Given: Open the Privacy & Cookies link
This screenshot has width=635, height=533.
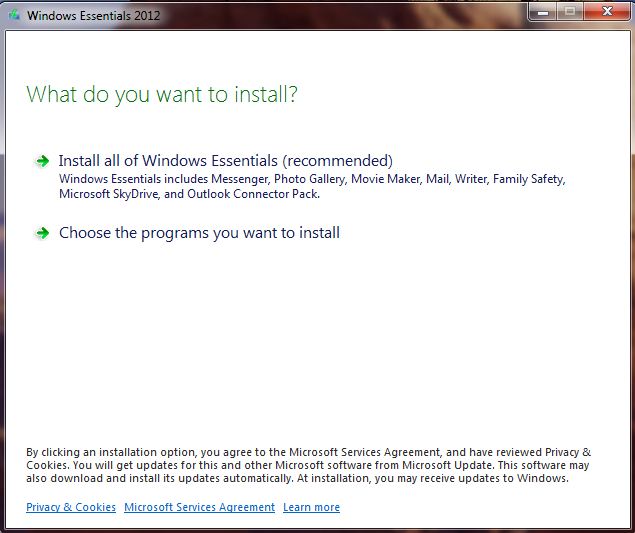Looking at the screenshot, I should pos(71,507).
